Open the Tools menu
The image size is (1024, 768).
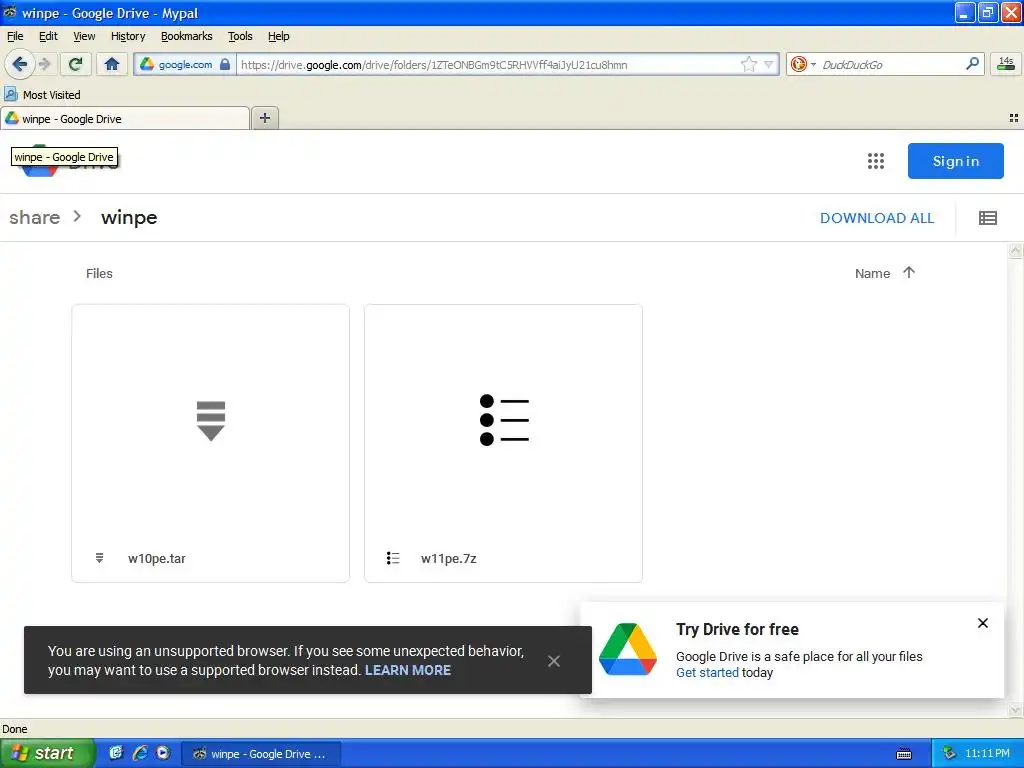[x=240, y=36]
